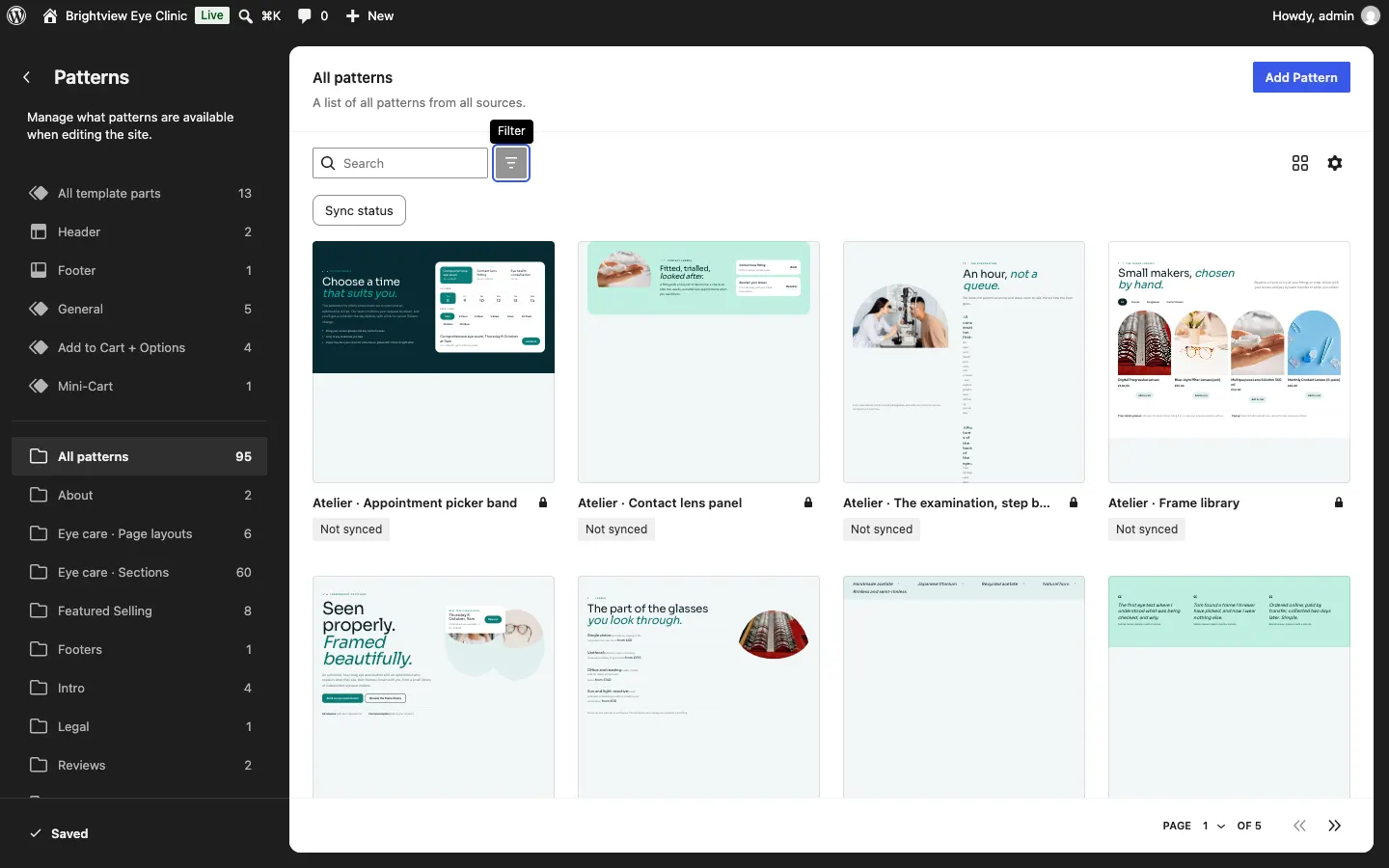
Task: Click the admin avatar icon
Action: [1371, 15]
